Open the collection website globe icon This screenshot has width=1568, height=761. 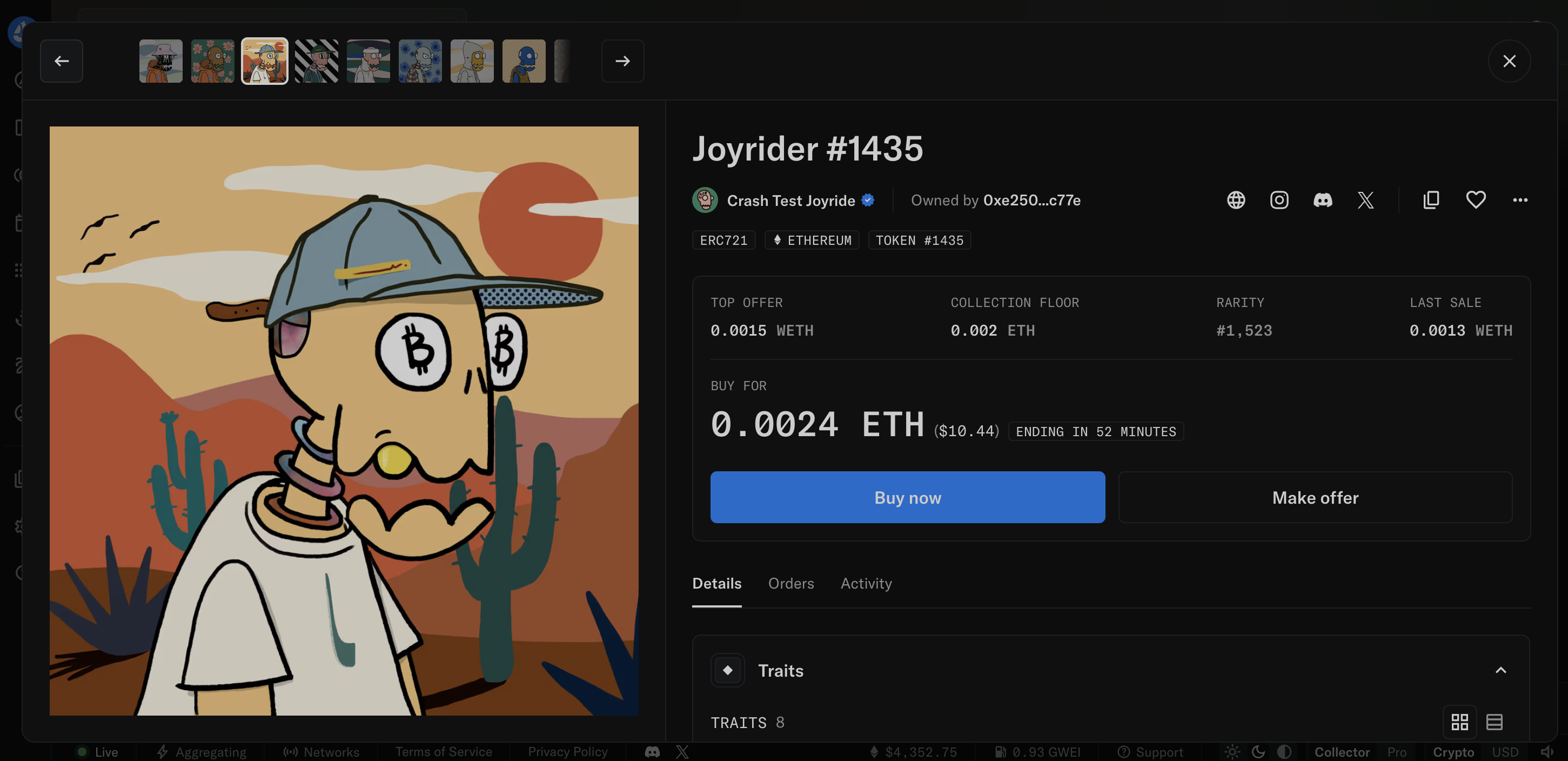1236,199
